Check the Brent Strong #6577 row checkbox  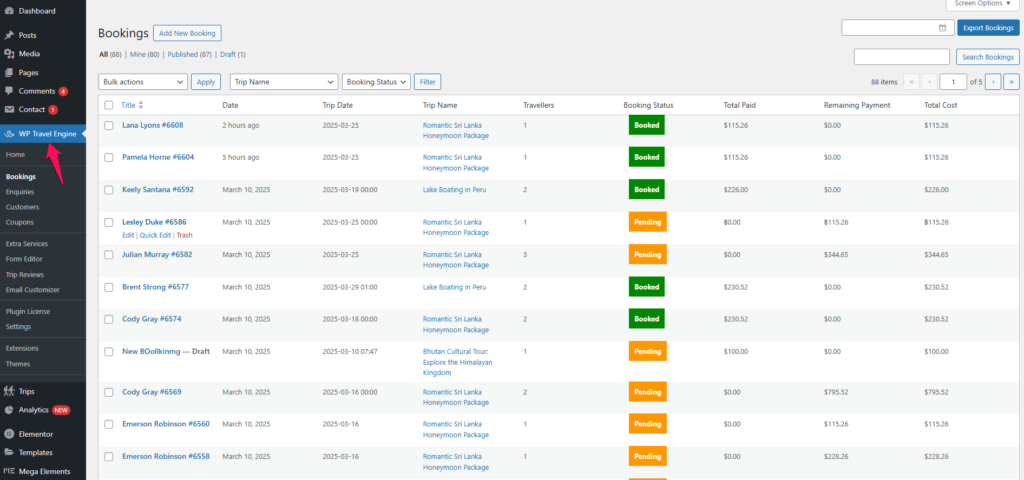tap(108, 287)
